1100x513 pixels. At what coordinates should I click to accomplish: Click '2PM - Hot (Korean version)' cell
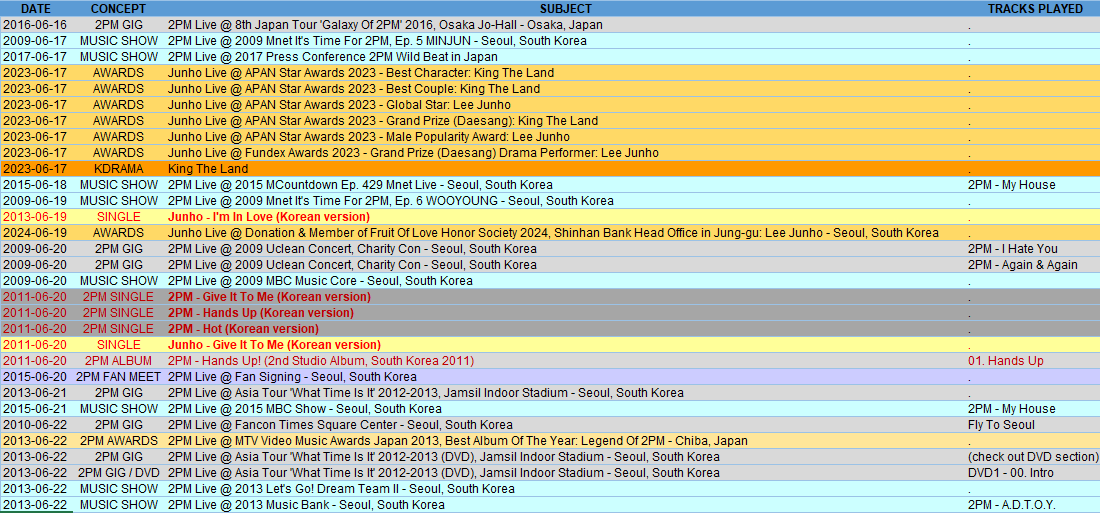coord(565,329)
